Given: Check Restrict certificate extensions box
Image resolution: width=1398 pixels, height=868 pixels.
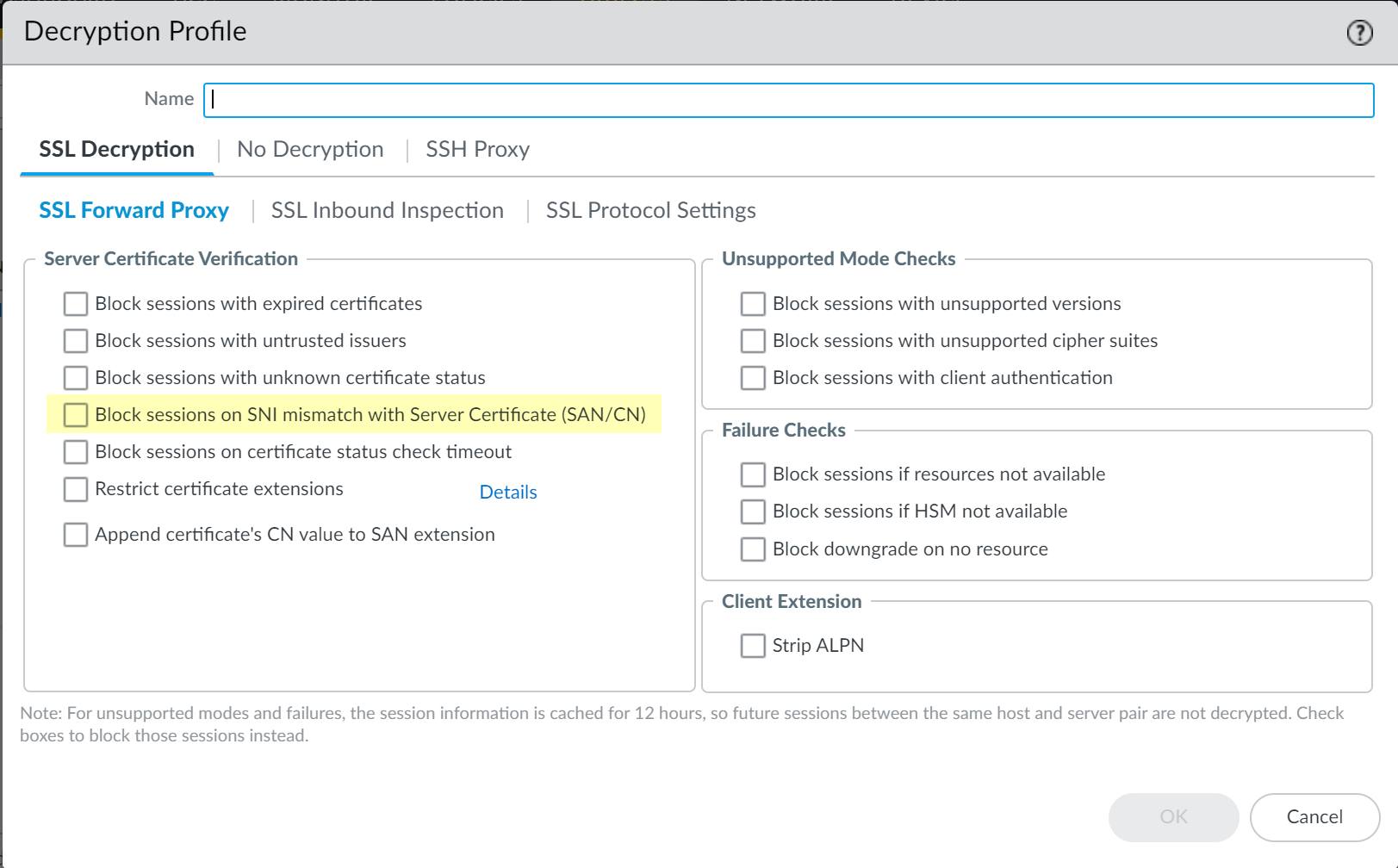Looking at the screenshot, I should click(76, 489).
